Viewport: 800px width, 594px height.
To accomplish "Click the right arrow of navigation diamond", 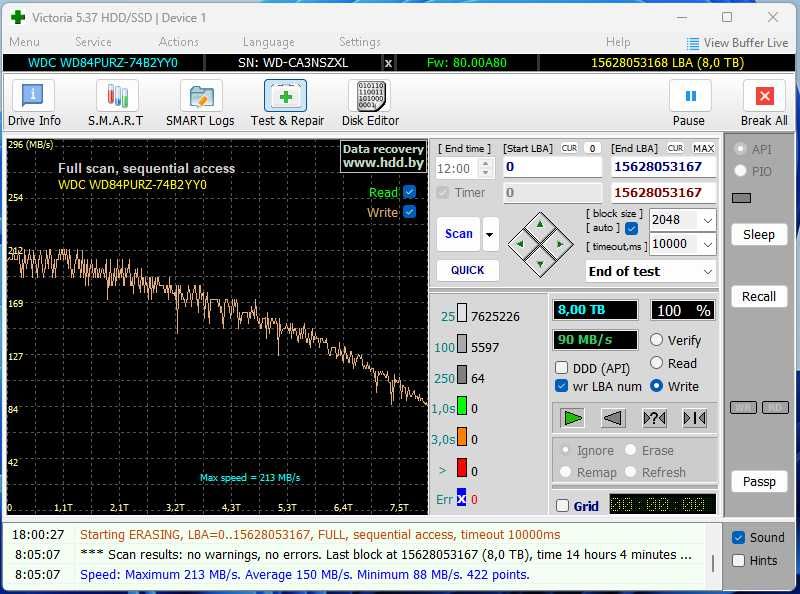I will pyautogui.click(x=560, y=244).
